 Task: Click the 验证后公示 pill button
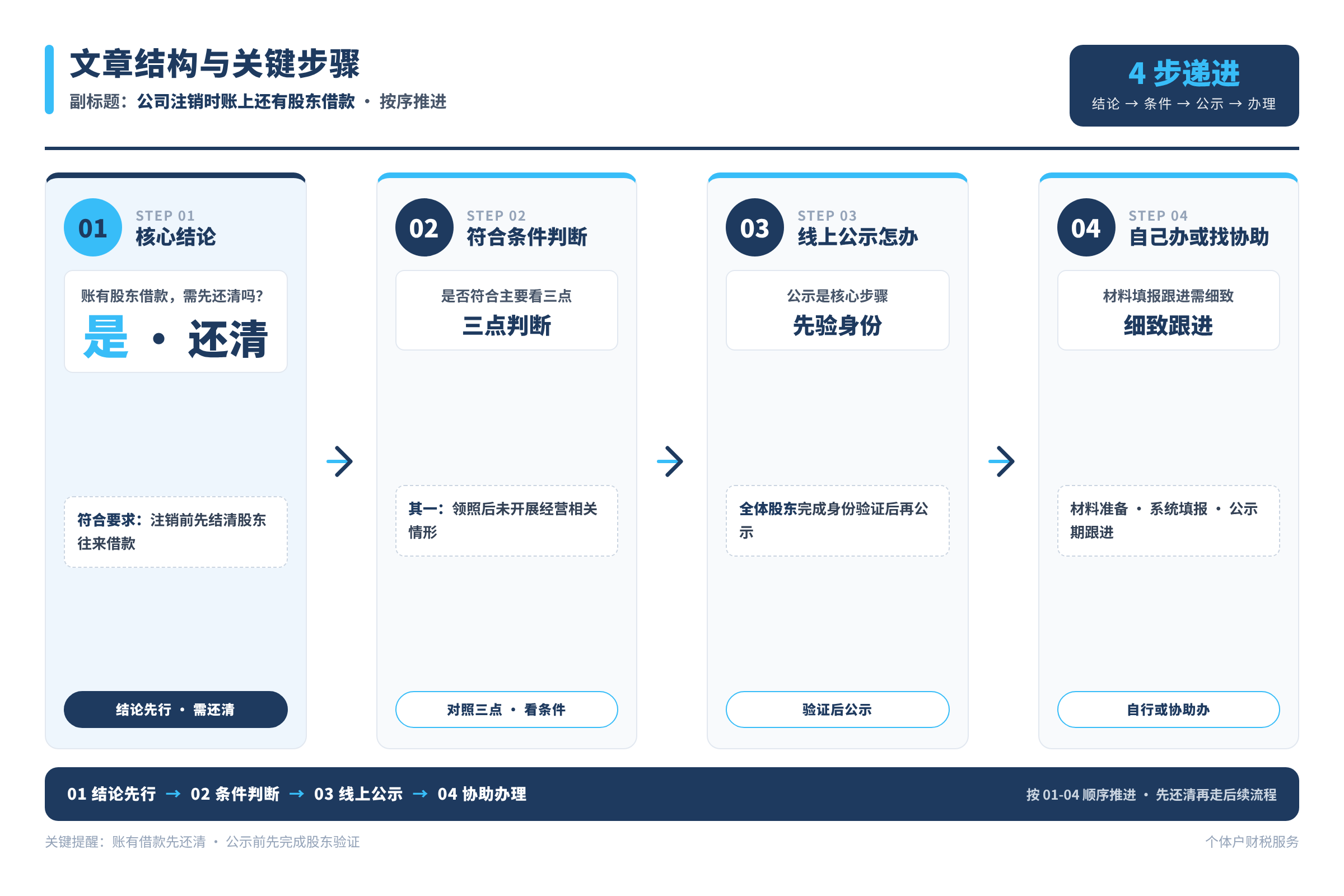pyautogui.click(x=837, y=709)
